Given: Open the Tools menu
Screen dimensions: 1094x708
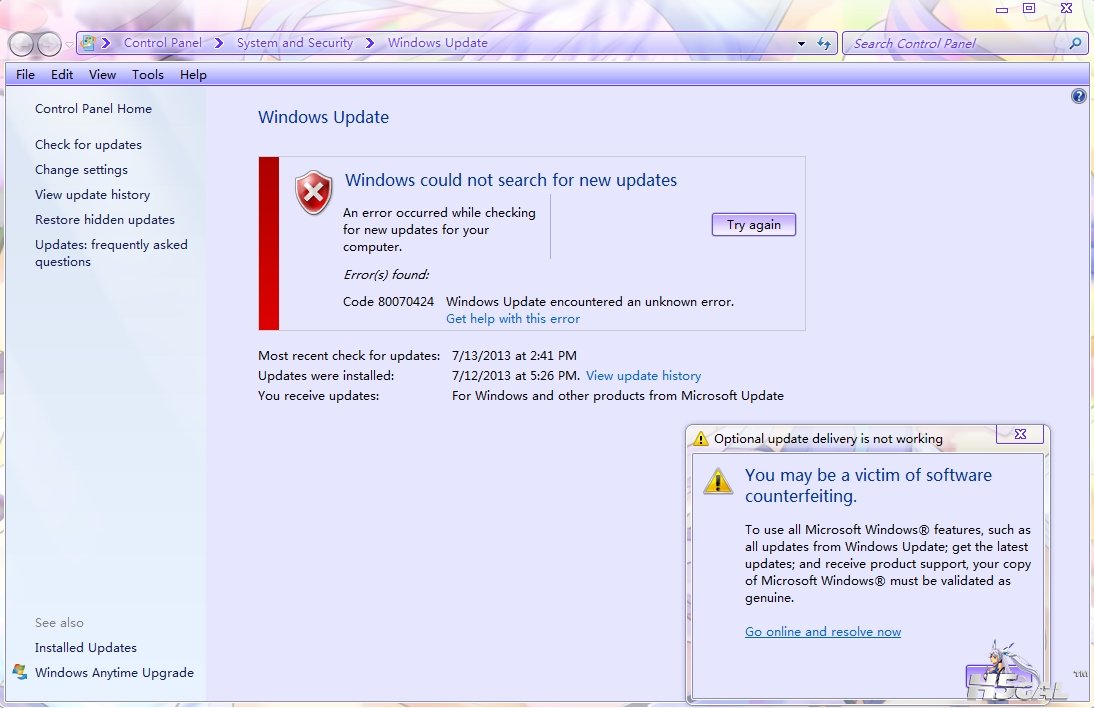Looking at the screenshot, I should tap(148, 75).
